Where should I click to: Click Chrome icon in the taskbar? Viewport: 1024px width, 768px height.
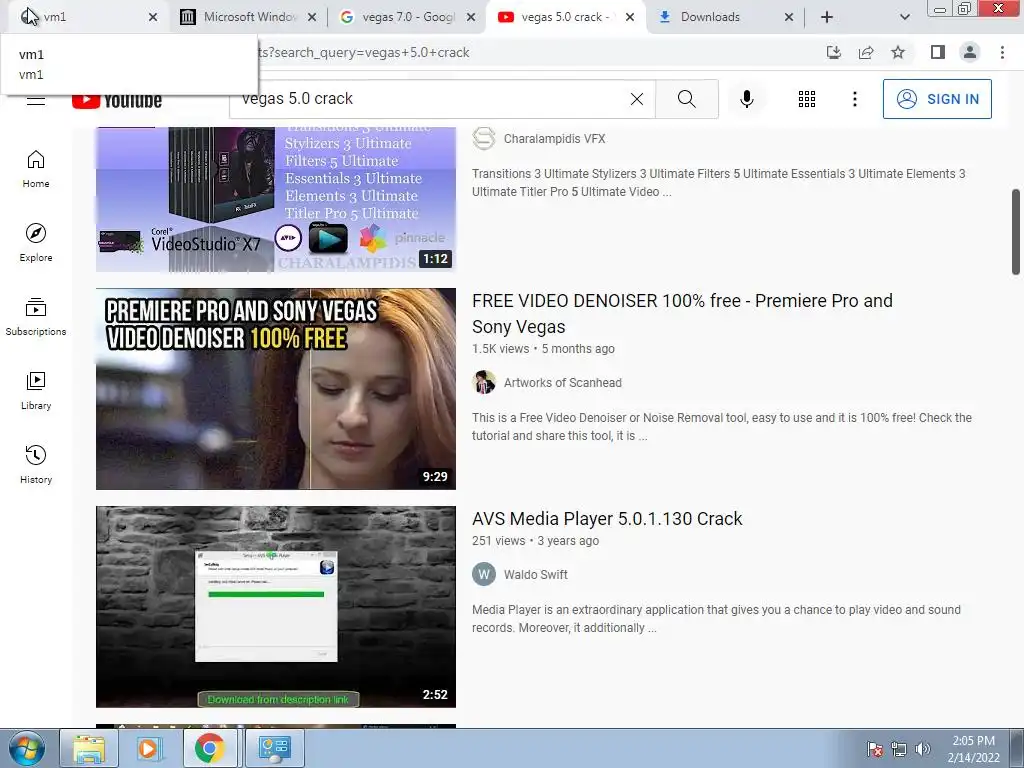(x=209, y=748)
